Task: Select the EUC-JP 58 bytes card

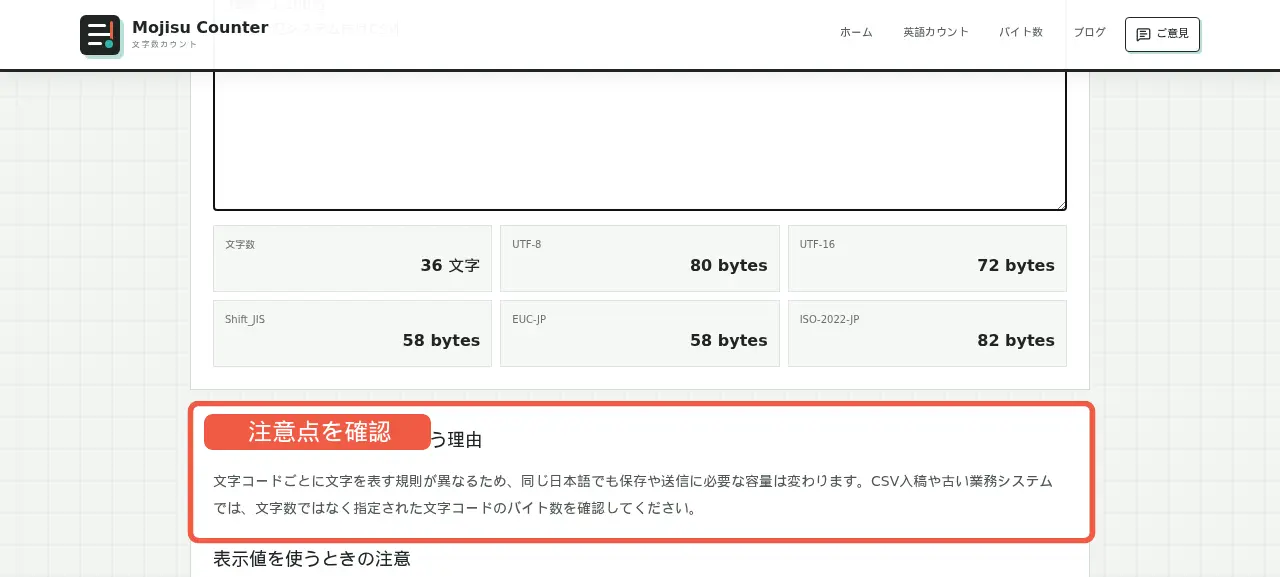Action: pyautogui.click(x=640, y=333)
